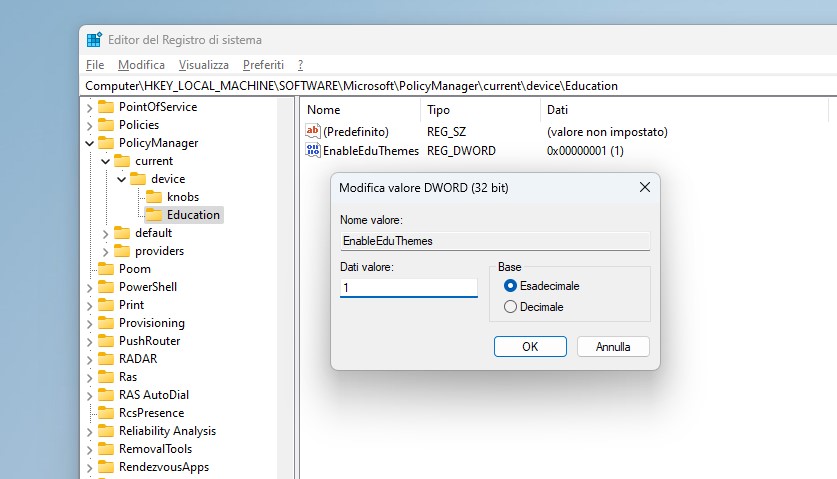The image size is (837, 479).
Task: Select the knobs tree label
Action: point(183,197)
